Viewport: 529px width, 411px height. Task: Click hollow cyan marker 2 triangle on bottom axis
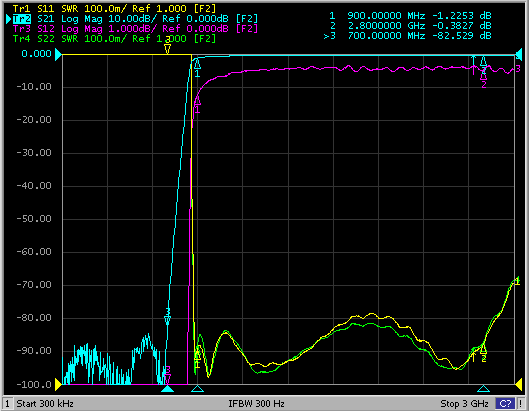(x=483, y=389)
